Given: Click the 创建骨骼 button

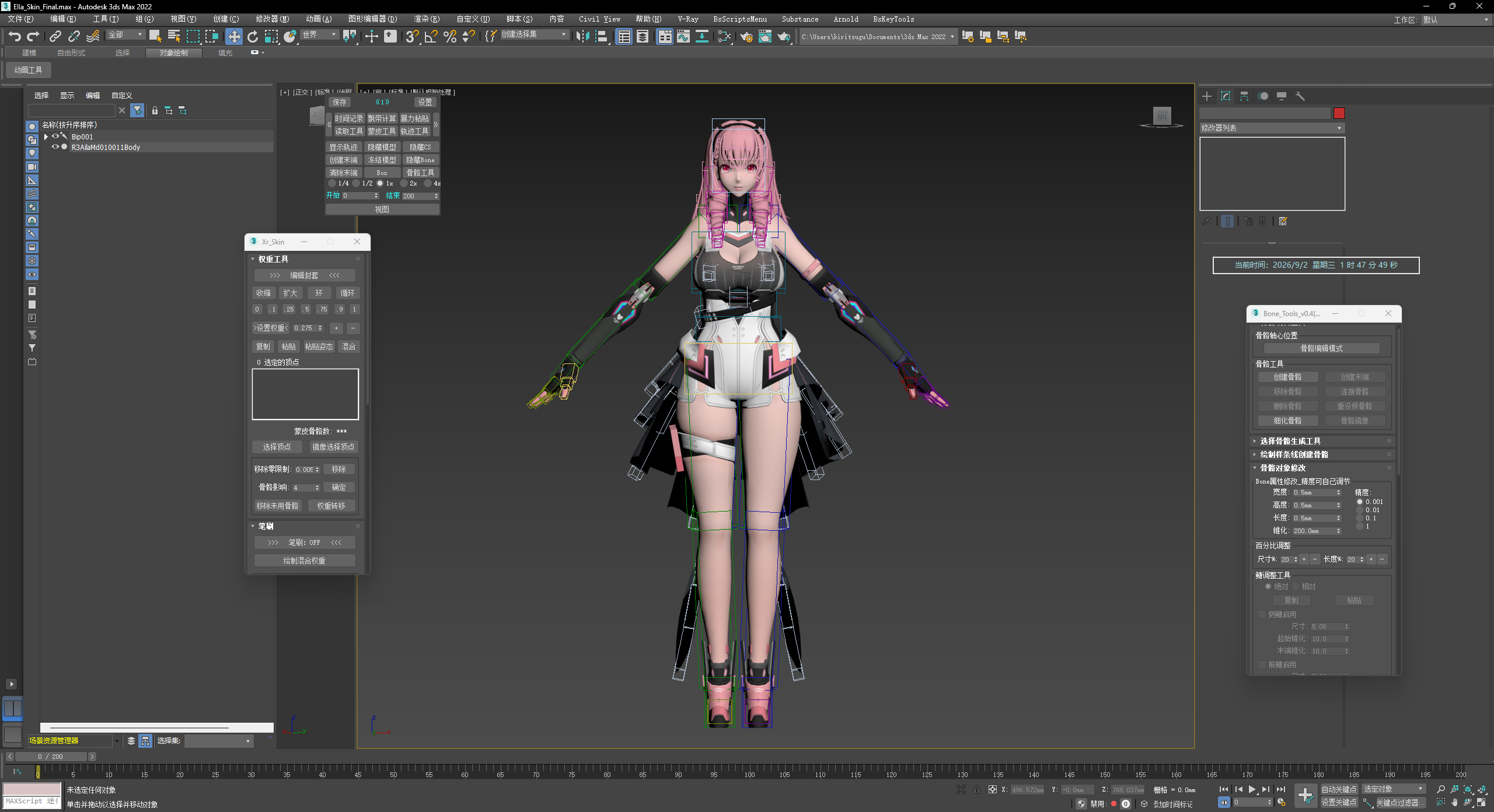Looking at the screenshot, I should click(1287, 377).
